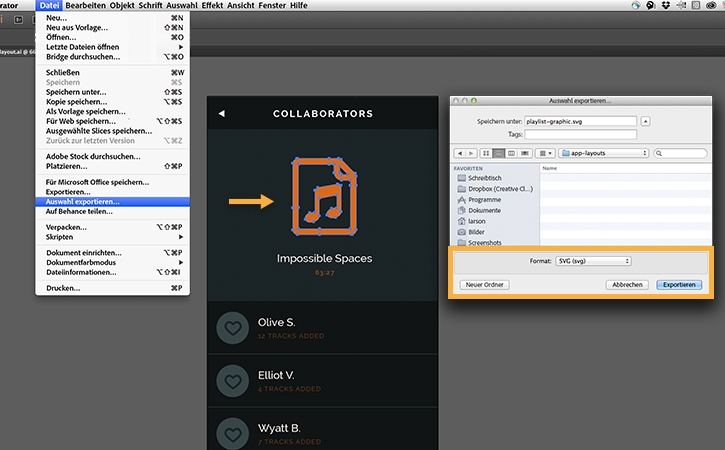Choose Auswahl exportieren... from the menu

[x=112, y=202]
